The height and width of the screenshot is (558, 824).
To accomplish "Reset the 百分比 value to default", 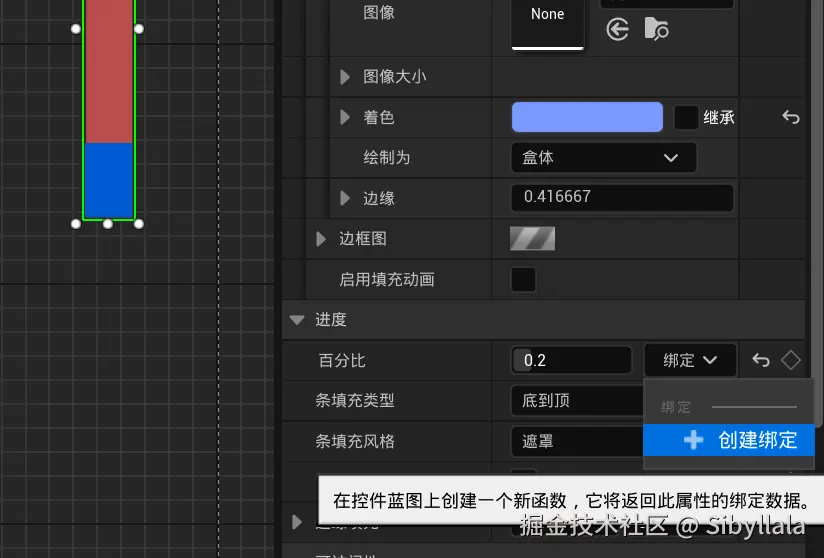I will (760, 360).
